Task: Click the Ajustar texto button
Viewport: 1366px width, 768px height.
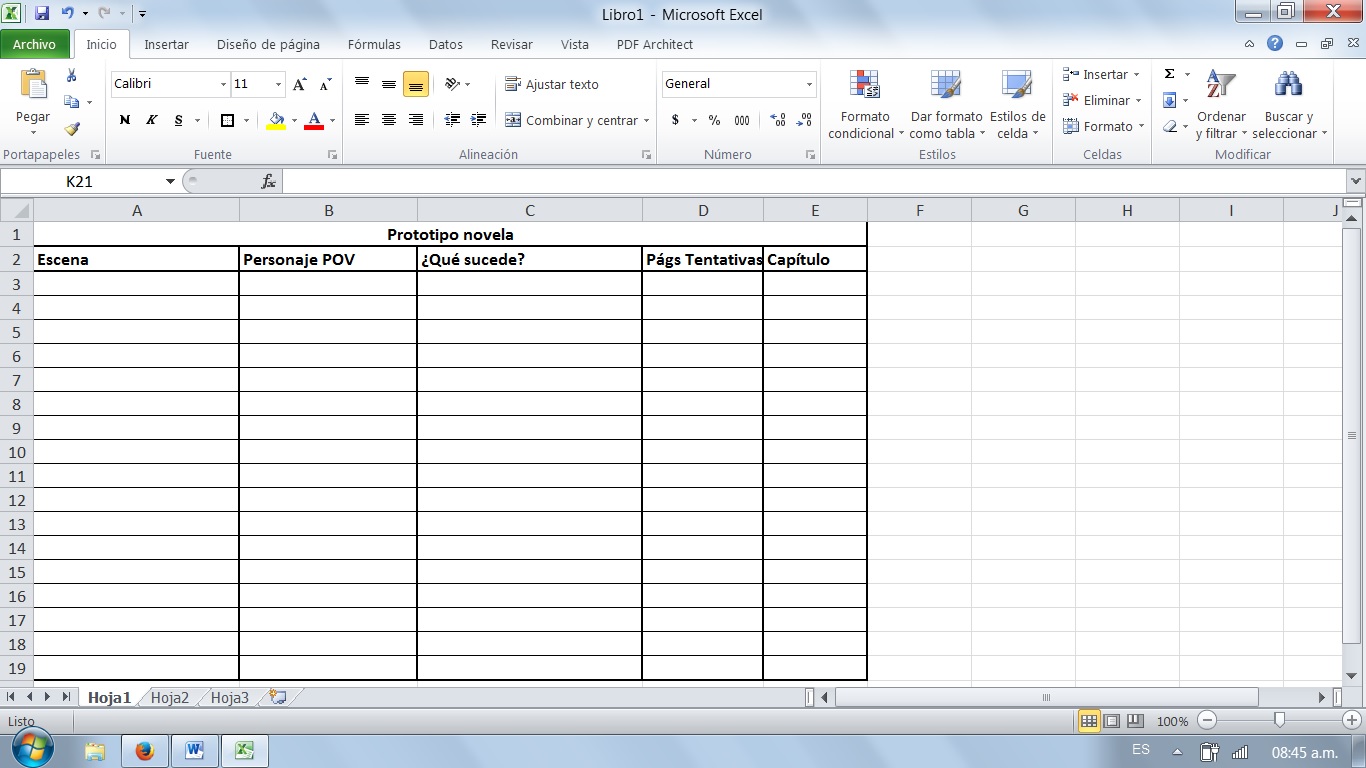Action: [552, 84]
